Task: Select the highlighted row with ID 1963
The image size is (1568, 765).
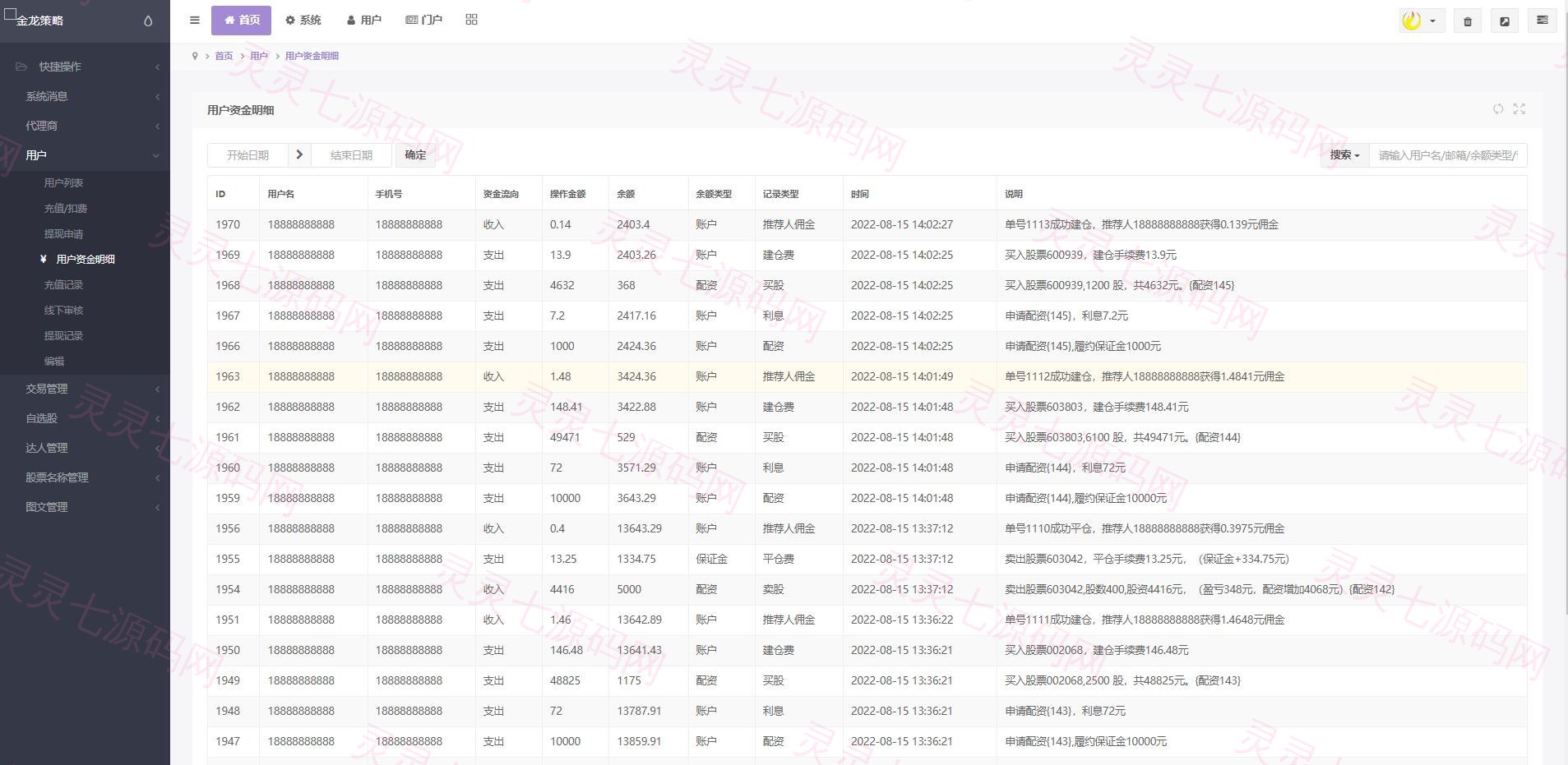Action: (x=867, y=376)
